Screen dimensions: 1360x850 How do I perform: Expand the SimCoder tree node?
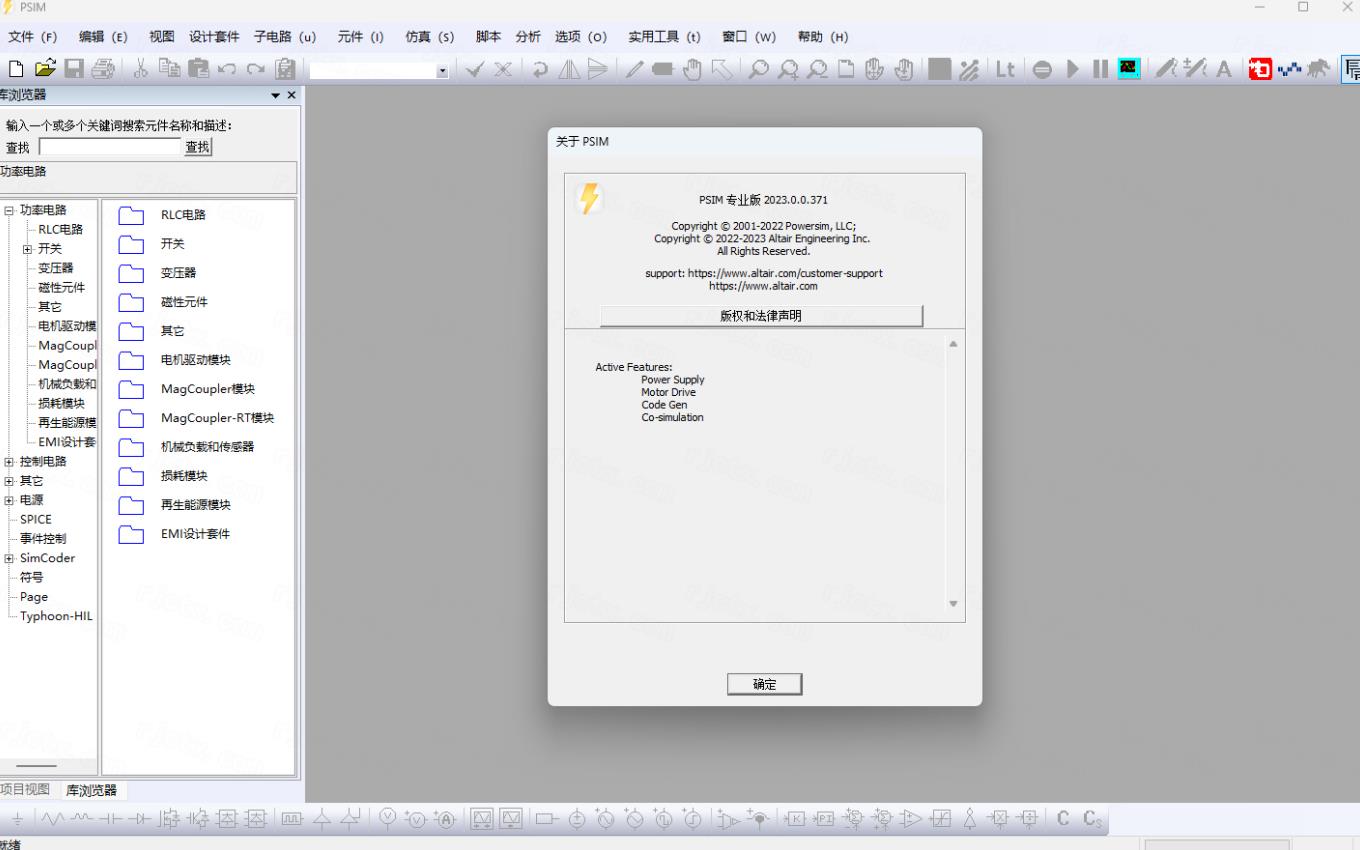(x=9, y=558)
